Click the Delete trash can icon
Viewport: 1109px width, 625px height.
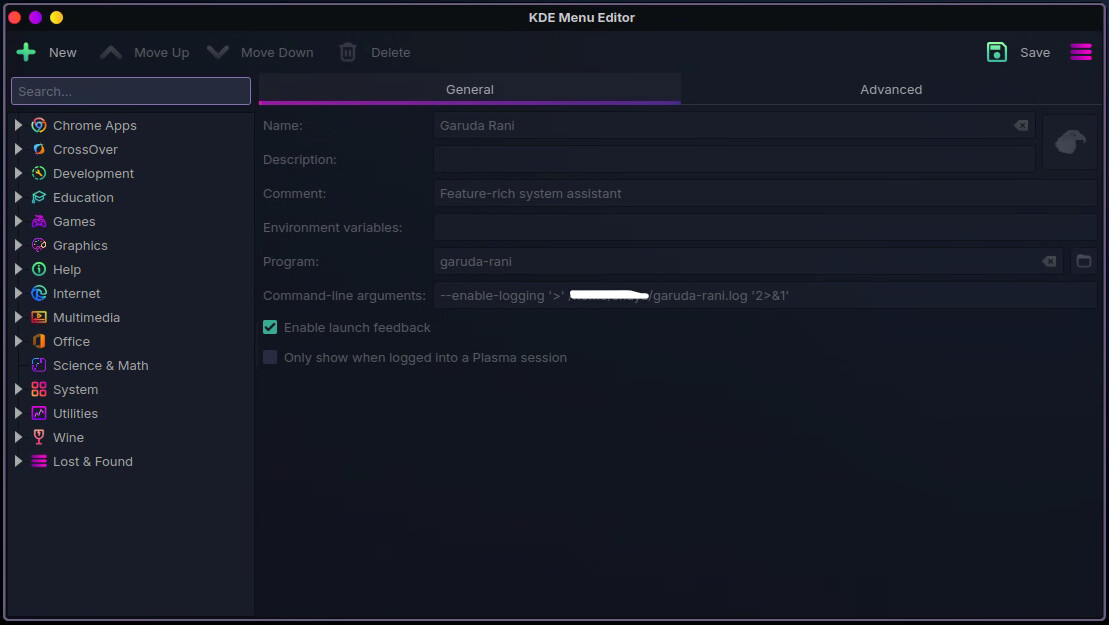tap(348, 52)
